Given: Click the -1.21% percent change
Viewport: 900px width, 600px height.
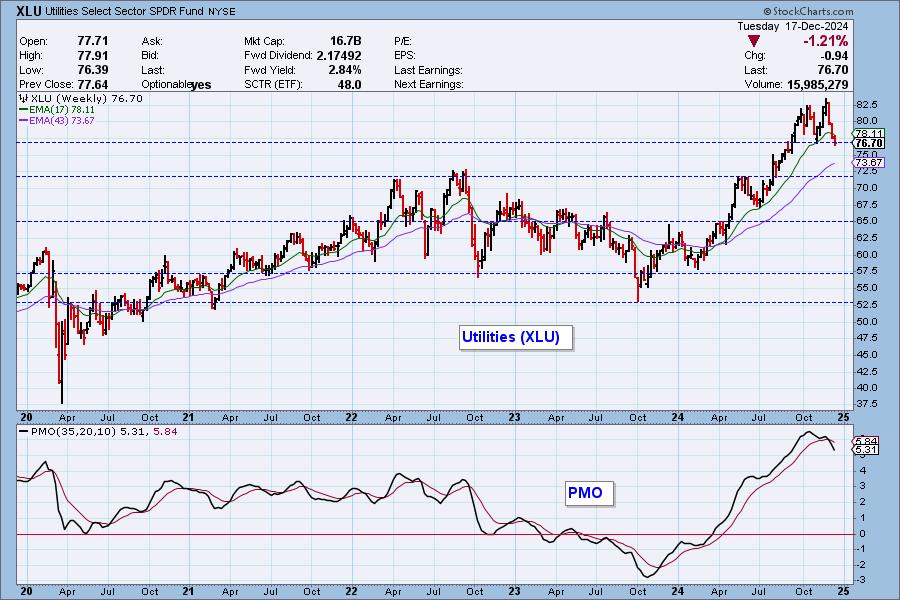Looking at the screenshot, I should pyautogui.click(x=825, y=41).
